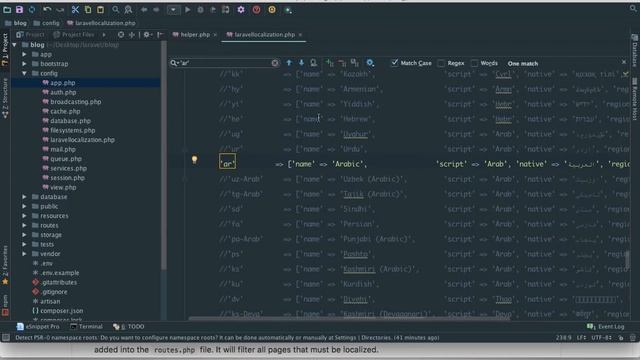Screen dimensions: 640x360
Task: Open the TODO tool window
Action: coord(129,327)
